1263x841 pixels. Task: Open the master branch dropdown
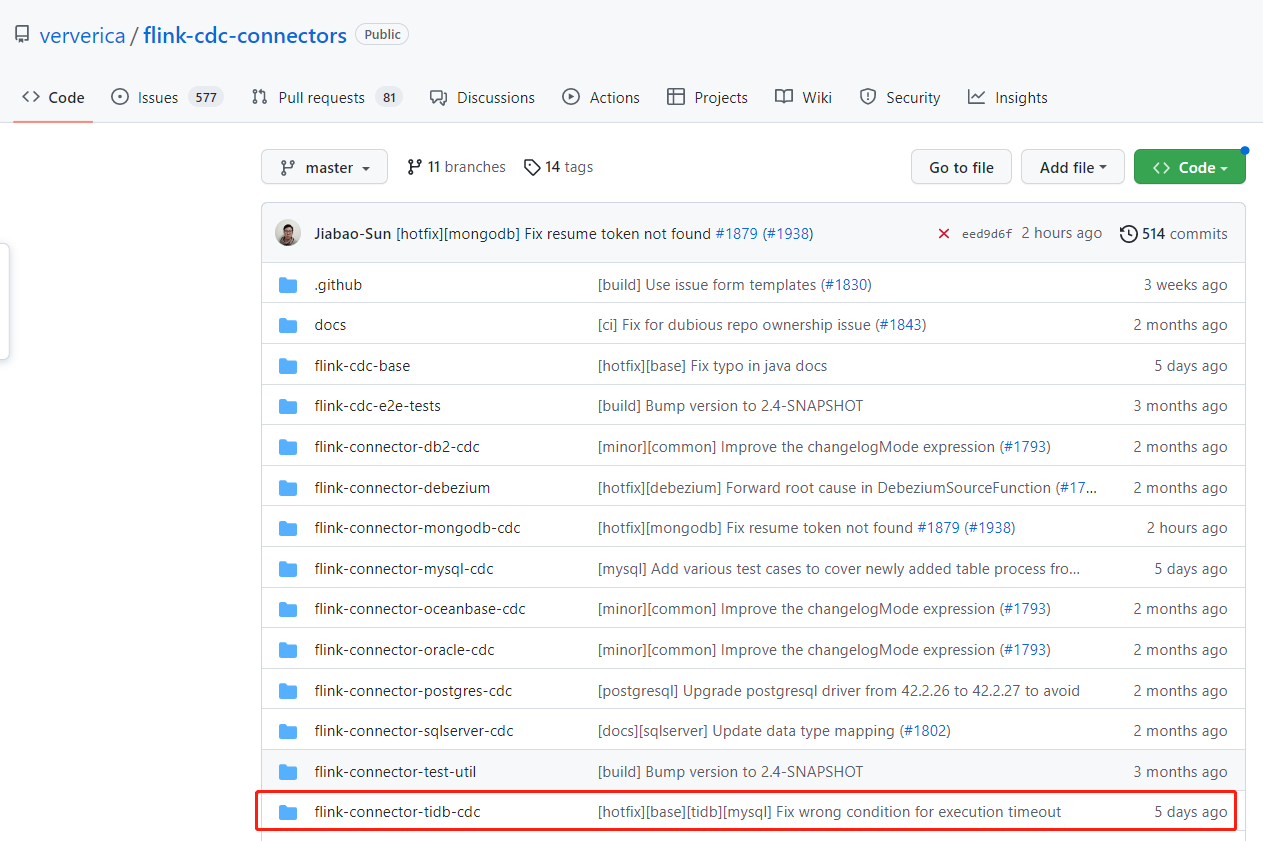[325, 168]
